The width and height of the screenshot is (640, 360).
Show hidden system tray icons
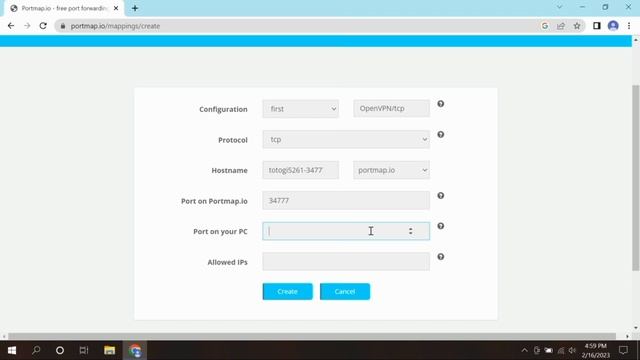coord(524,350)
